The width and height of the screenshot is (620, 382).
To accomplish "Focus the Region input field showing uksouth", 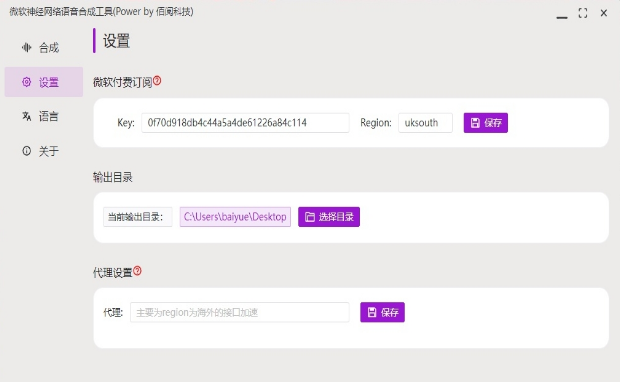I will (x=425, y=123).
